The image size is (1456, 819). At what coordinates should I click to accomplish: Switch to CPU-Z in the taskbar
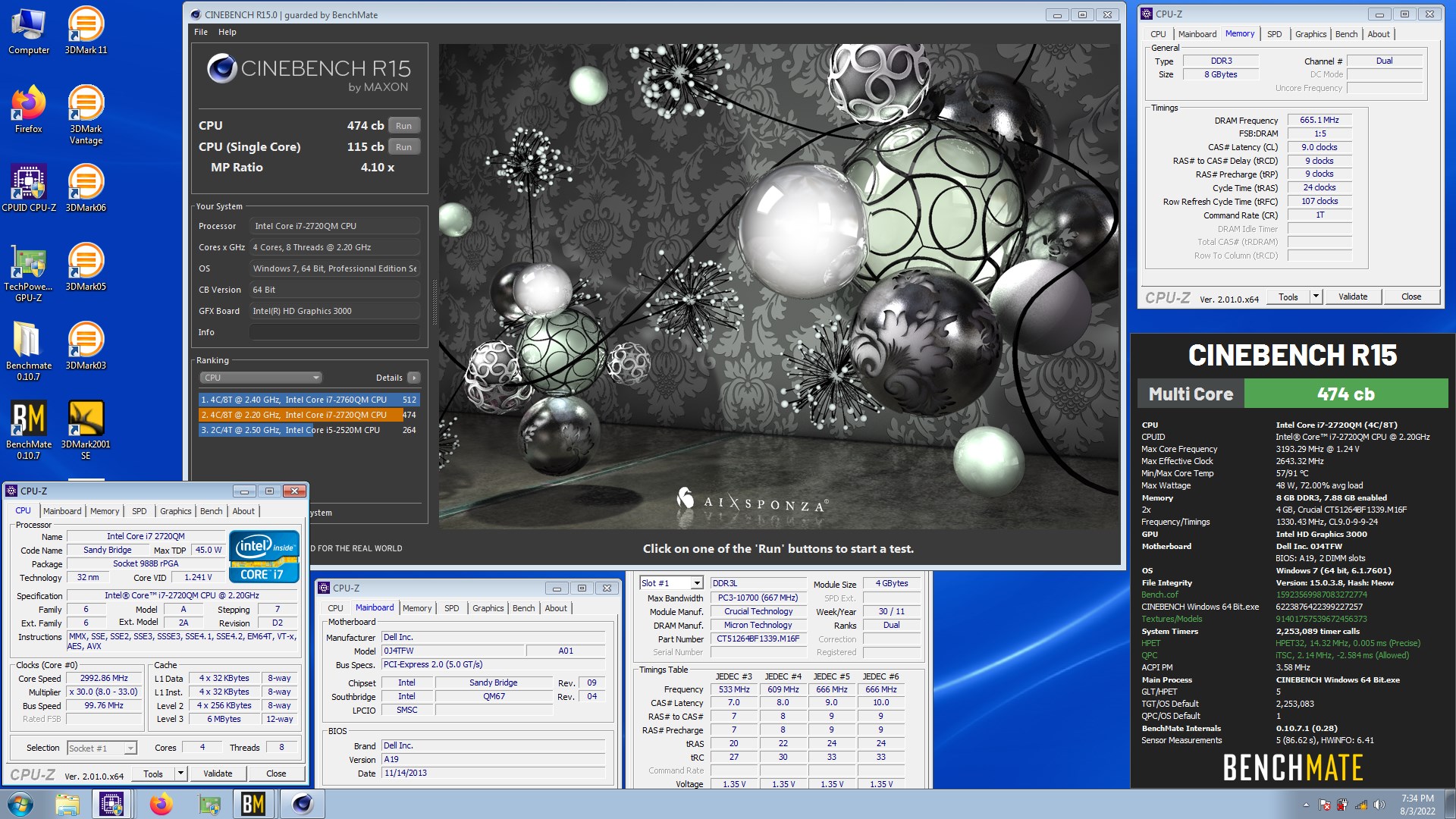[111, 804]
